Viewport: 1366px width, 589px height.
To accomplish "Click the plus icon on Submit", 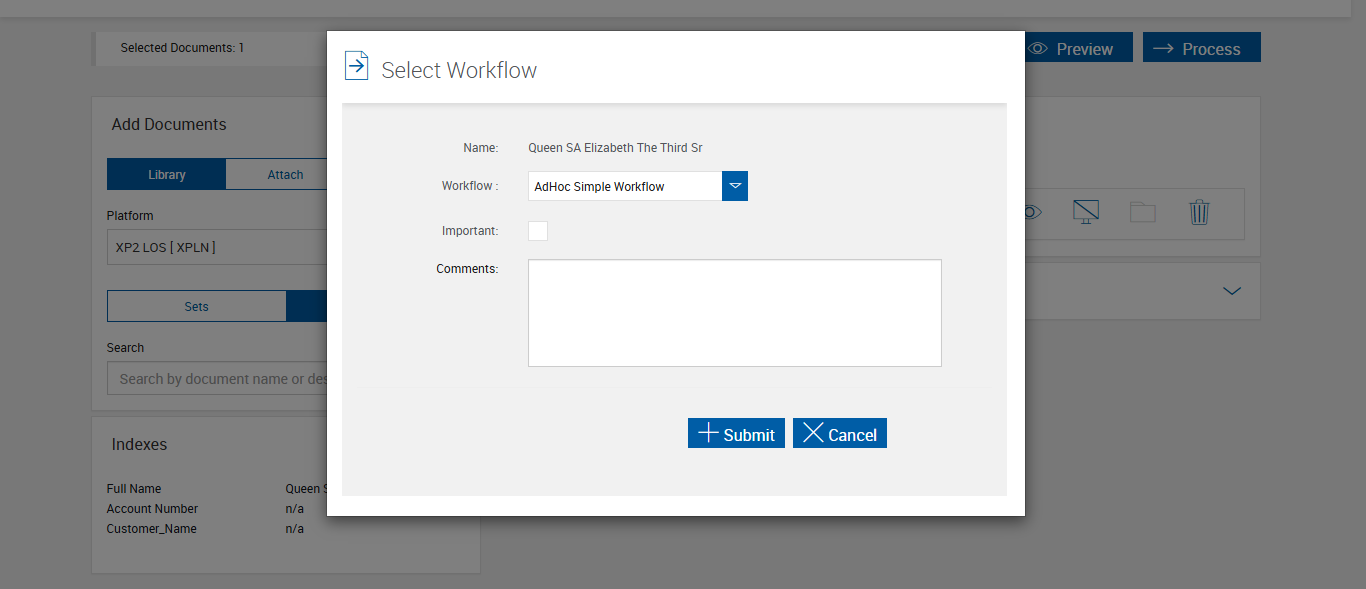I will click(708, 433).
